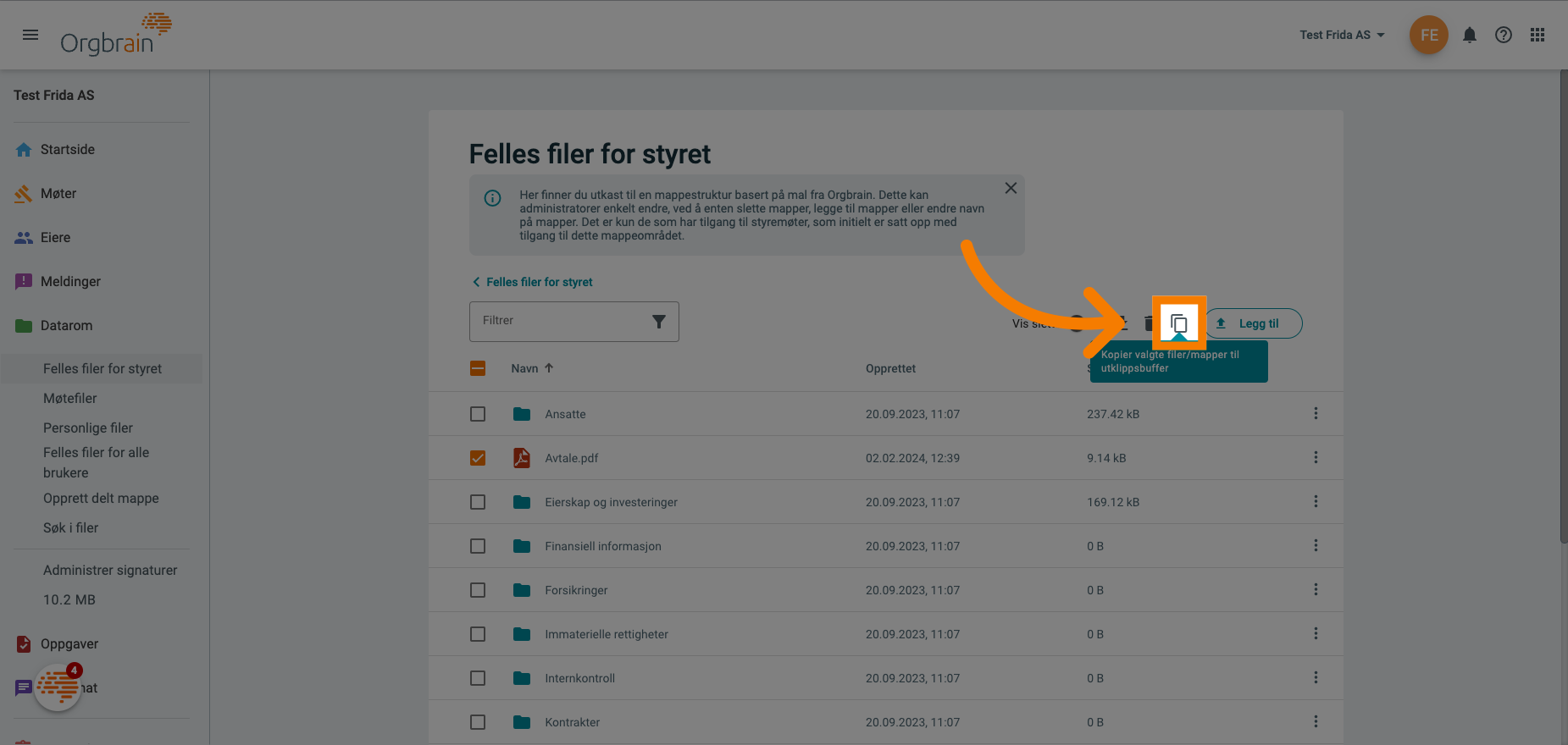Close the info banner

(x=1011, y=188)
